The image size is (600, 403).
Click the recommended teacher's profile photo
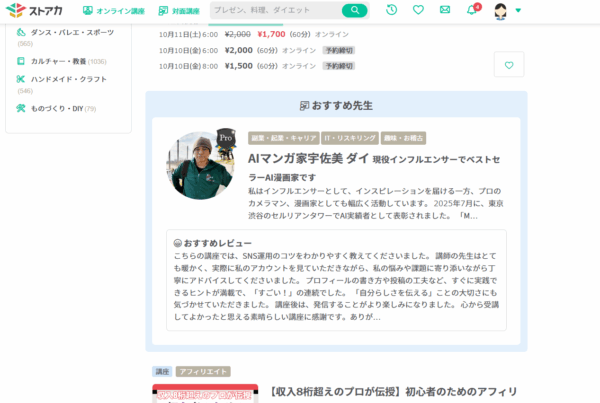click(200, 165)
